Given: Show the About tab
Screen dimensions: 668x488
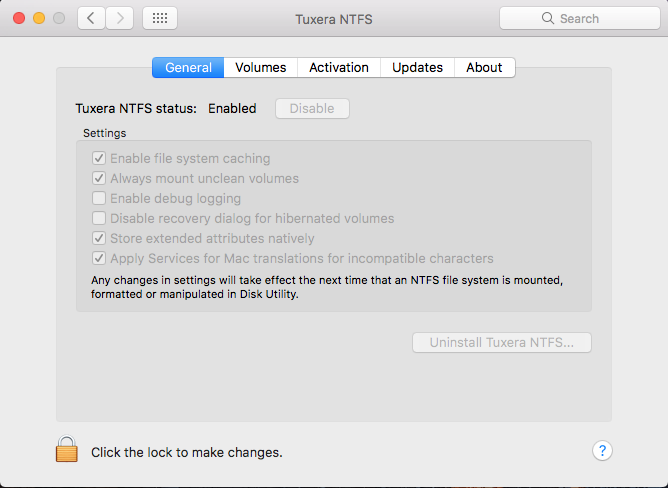Looking at the screenshot, I should point(484,67).
